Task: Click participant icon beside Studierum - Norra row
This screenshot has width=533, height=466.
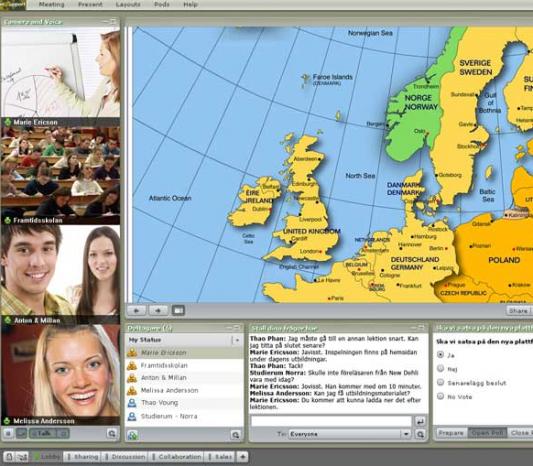Action: [x=132, y=416]
